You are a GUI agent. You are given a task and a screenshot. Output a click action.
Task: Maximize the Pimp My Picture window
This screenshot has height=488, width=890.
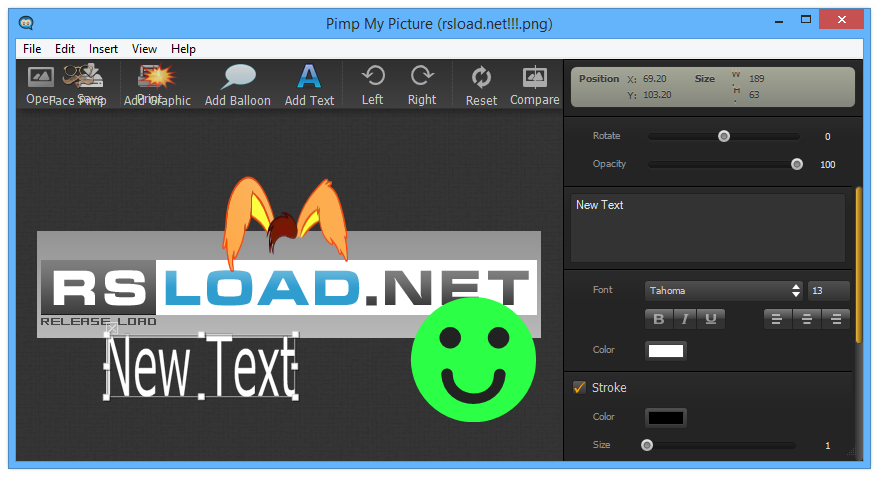806,20
